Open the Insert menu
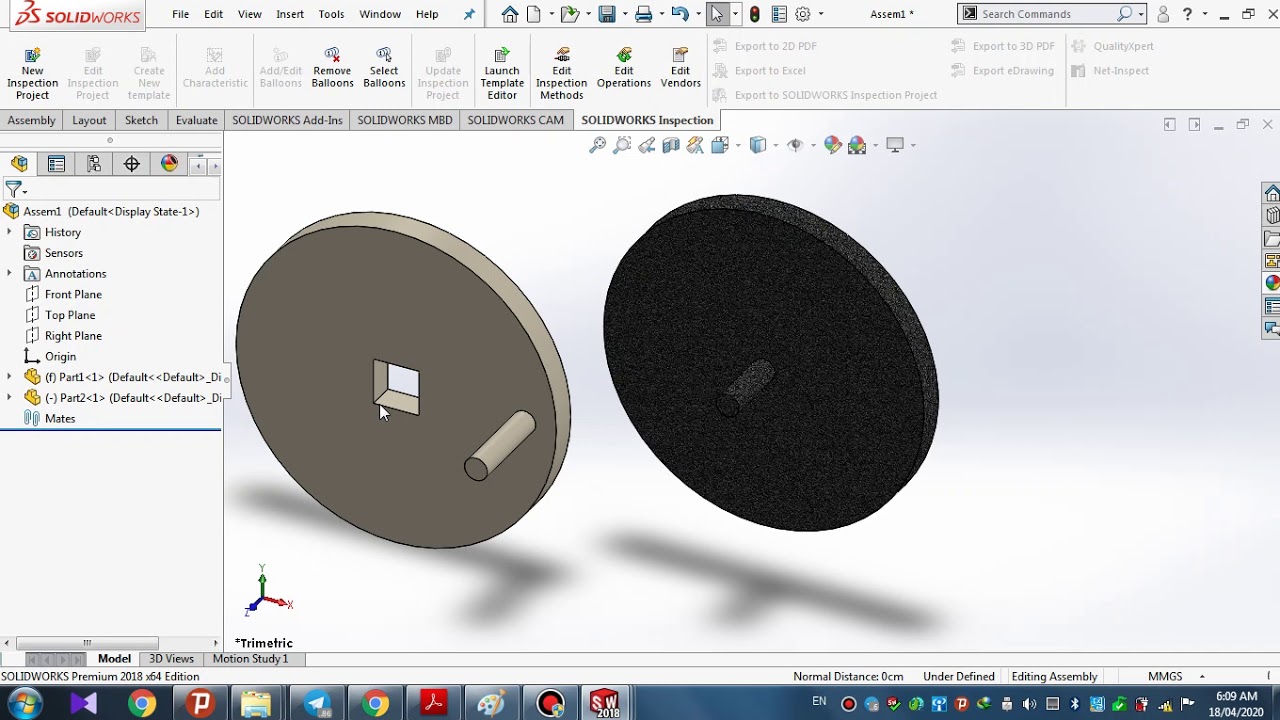The height and width of the screenshot is (720, 1280). coord(290,14)
